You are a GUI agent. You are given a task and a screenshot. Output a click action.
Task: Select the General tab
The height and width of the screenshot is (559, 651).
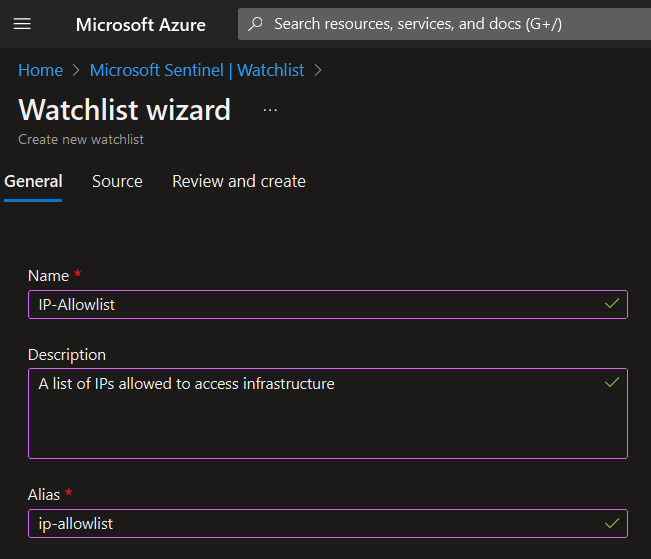click(x=33, y=181)
